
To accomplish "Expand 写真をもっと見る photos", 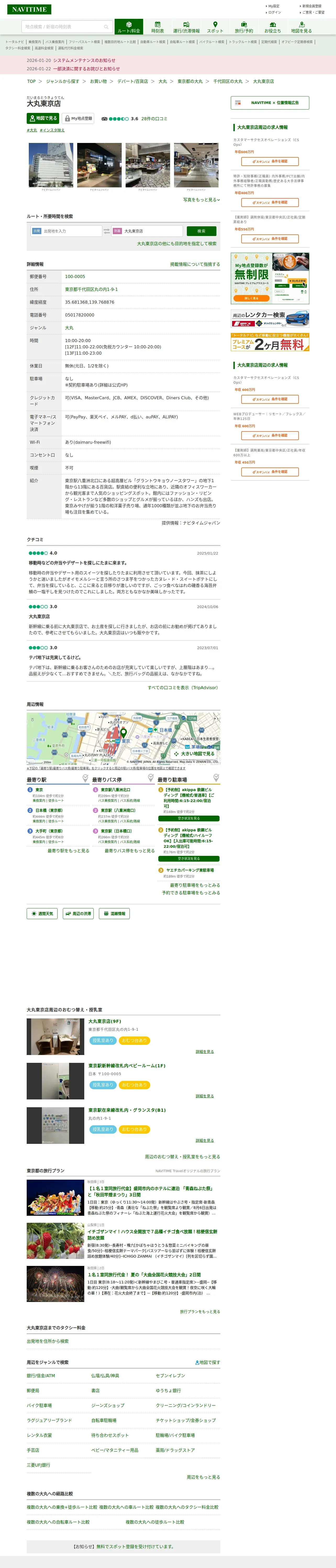I will point(201,200).
